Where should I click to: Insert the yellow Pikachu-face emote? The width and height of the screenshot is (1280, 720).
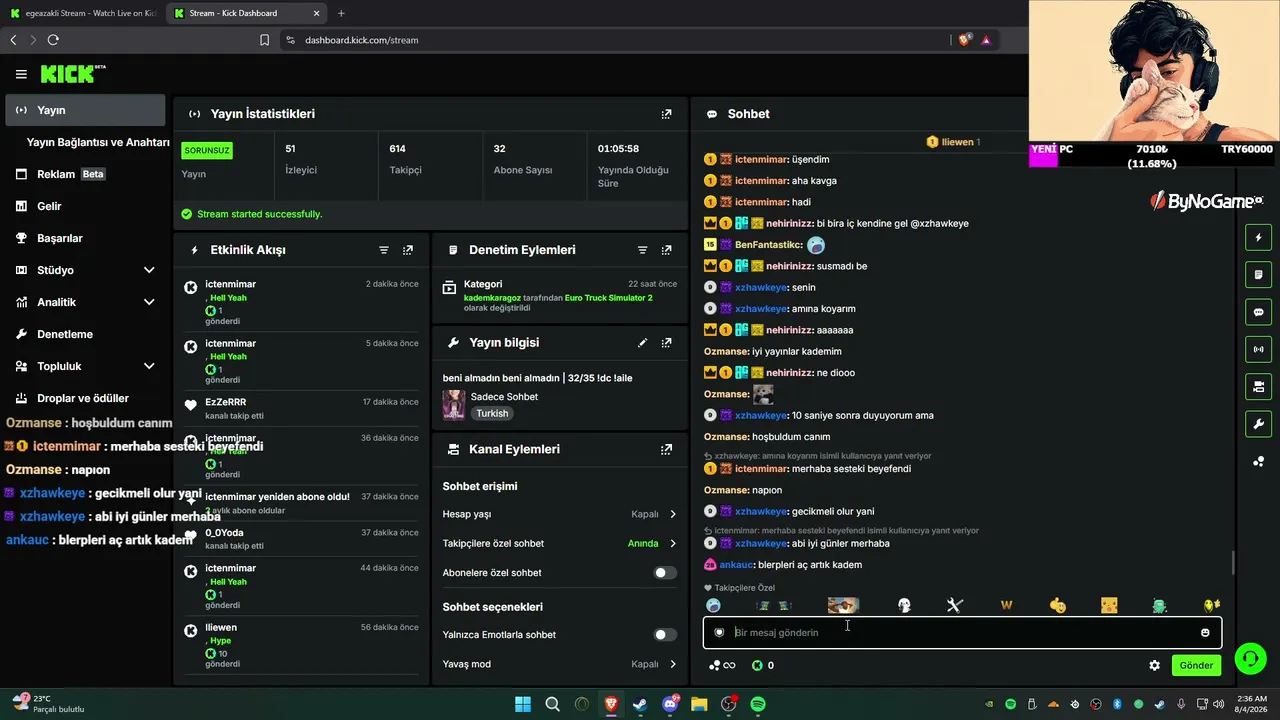[1109, 605]
